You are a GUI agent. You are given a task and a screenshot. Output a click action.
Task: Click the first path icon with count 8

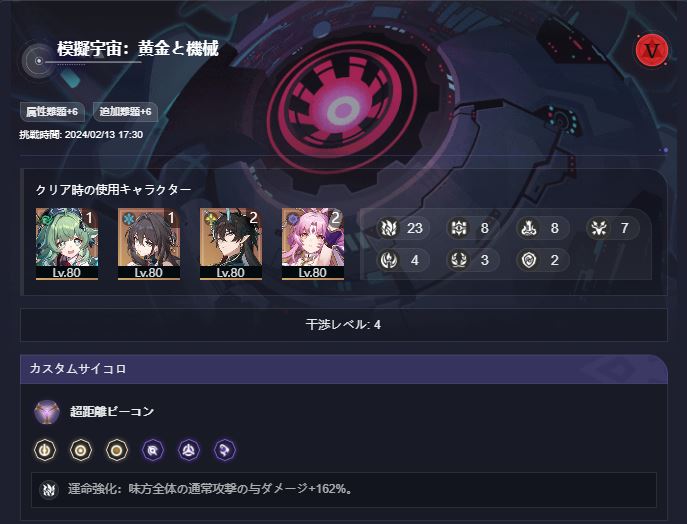click(459, 228)
